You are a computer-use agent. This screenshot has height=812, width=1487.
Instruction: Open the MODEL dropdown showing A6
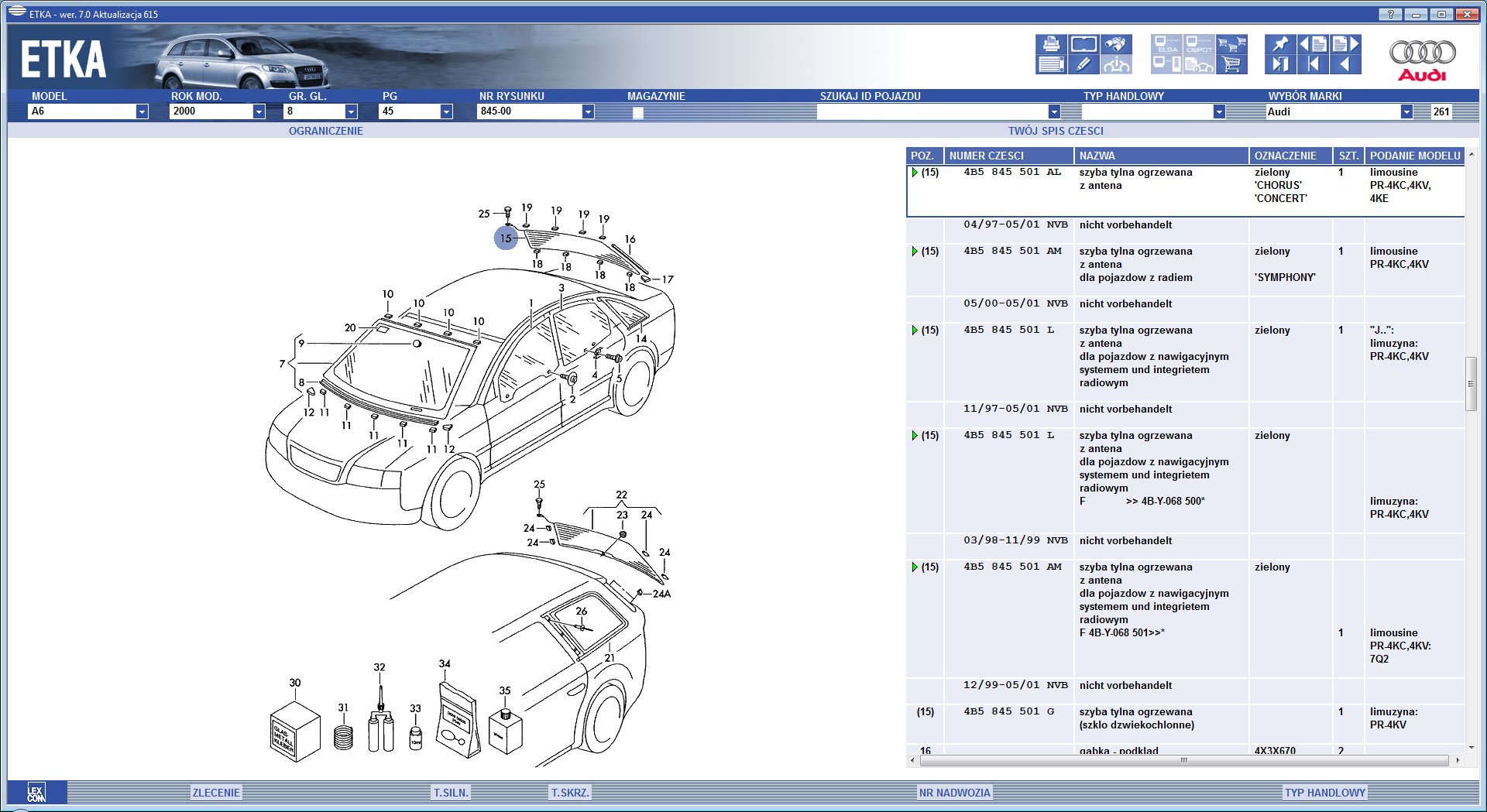click(x=142, y=111)
